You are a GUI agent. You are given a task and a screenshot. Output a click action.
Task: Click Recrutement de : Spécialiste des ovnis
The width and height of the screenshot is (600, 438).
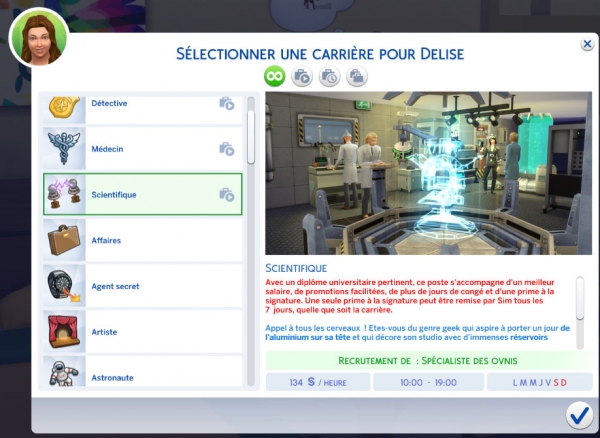428,360
